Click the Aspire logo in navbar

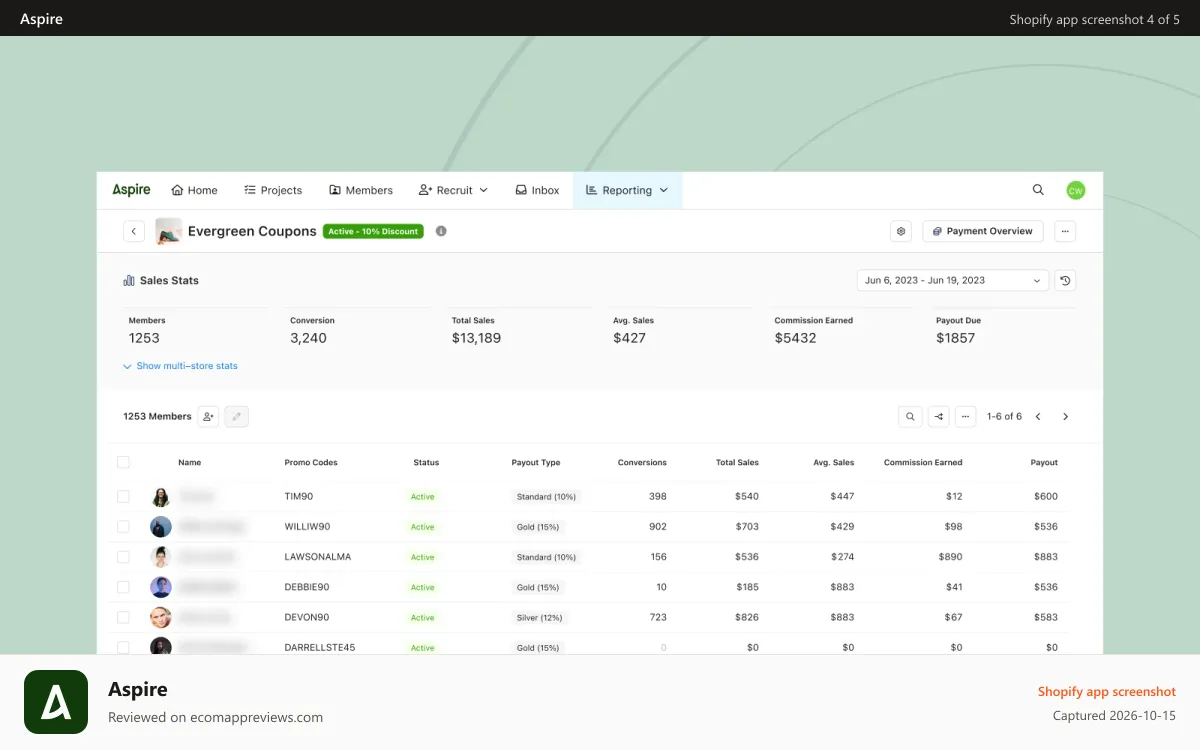[x=131, y=190]
